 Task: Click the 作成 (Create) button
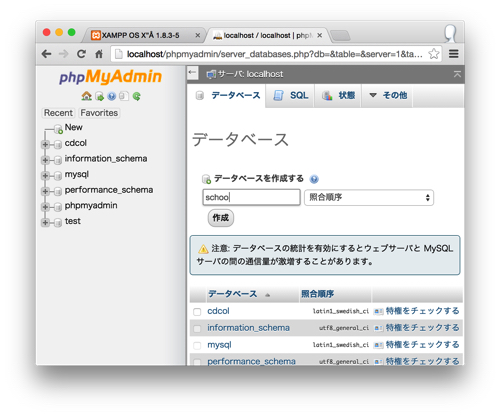tap(221, 218)
